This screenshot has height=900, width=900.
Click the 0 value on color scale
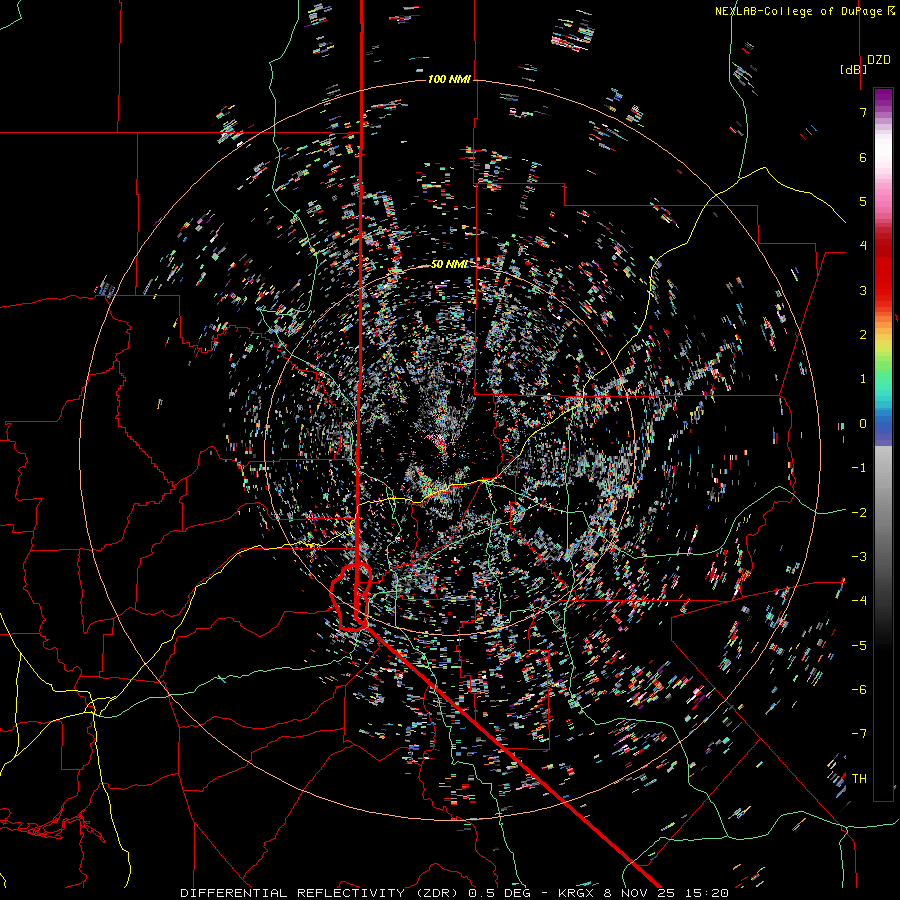[863, 424]
